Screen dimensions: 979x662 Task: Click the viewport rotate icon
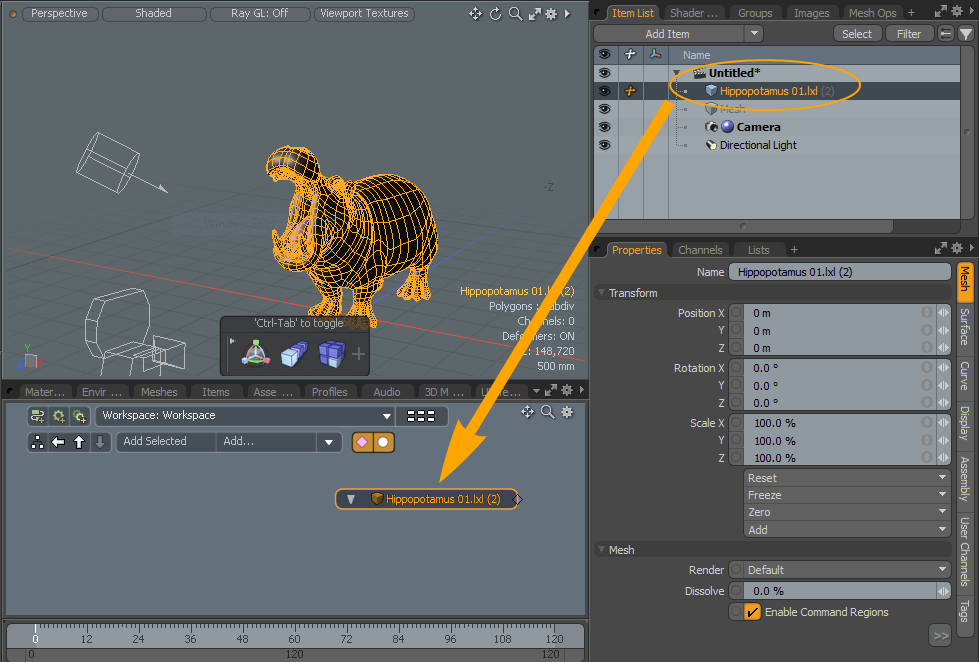coord(494,14)
